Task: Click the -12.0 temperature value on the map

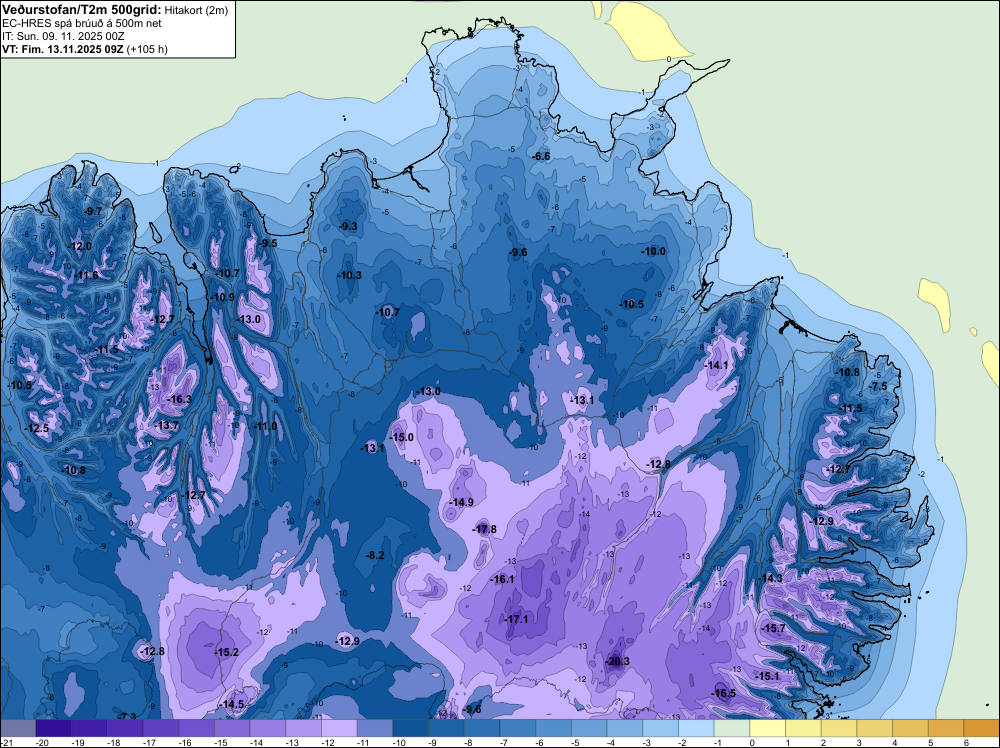Action: tap(80, 246)
